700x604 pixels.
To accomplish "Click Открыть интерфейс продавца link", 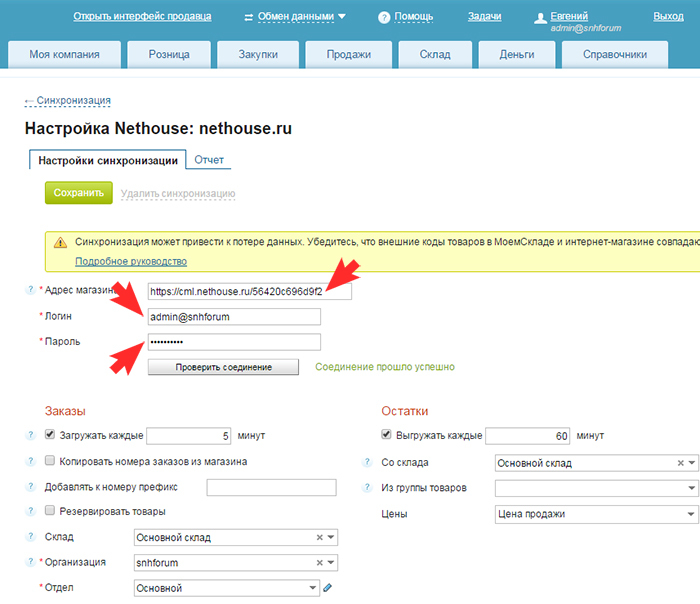I will pos(142,17).
